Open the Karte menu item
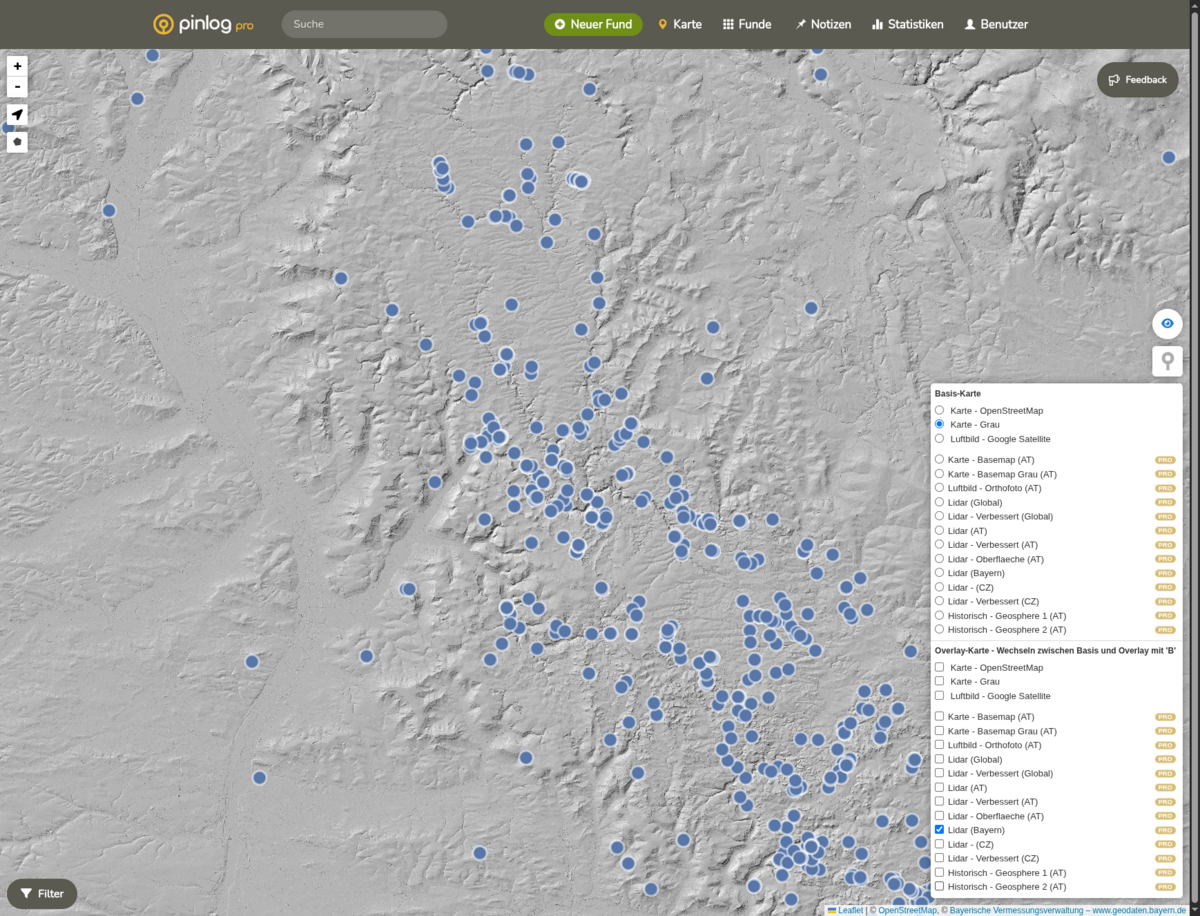Screen dimensions: 1200x916 (x=679, y=24)
